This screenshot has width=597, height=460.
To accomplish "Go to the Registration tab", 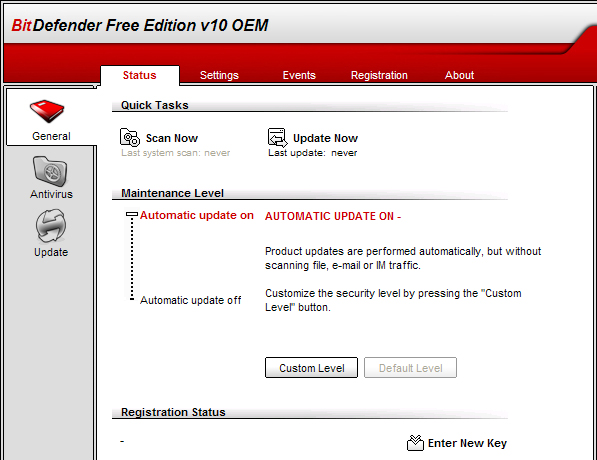I will click(379, 75).
